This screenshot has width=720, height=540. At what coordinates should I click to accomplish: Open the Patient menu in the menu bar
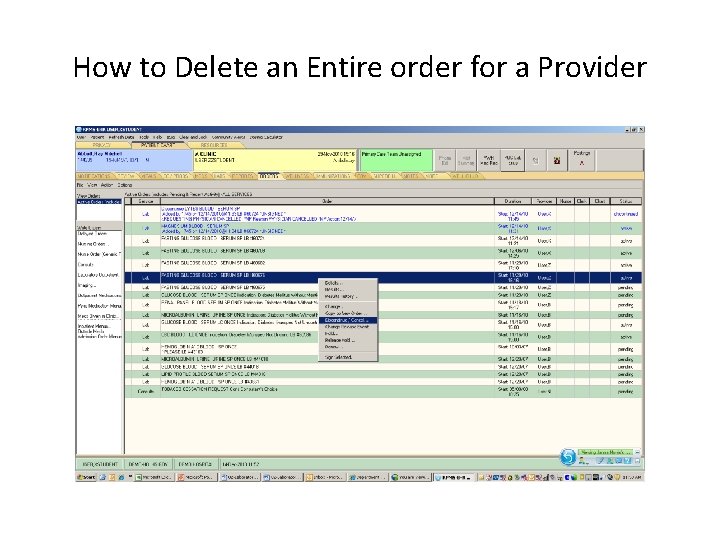97,137
